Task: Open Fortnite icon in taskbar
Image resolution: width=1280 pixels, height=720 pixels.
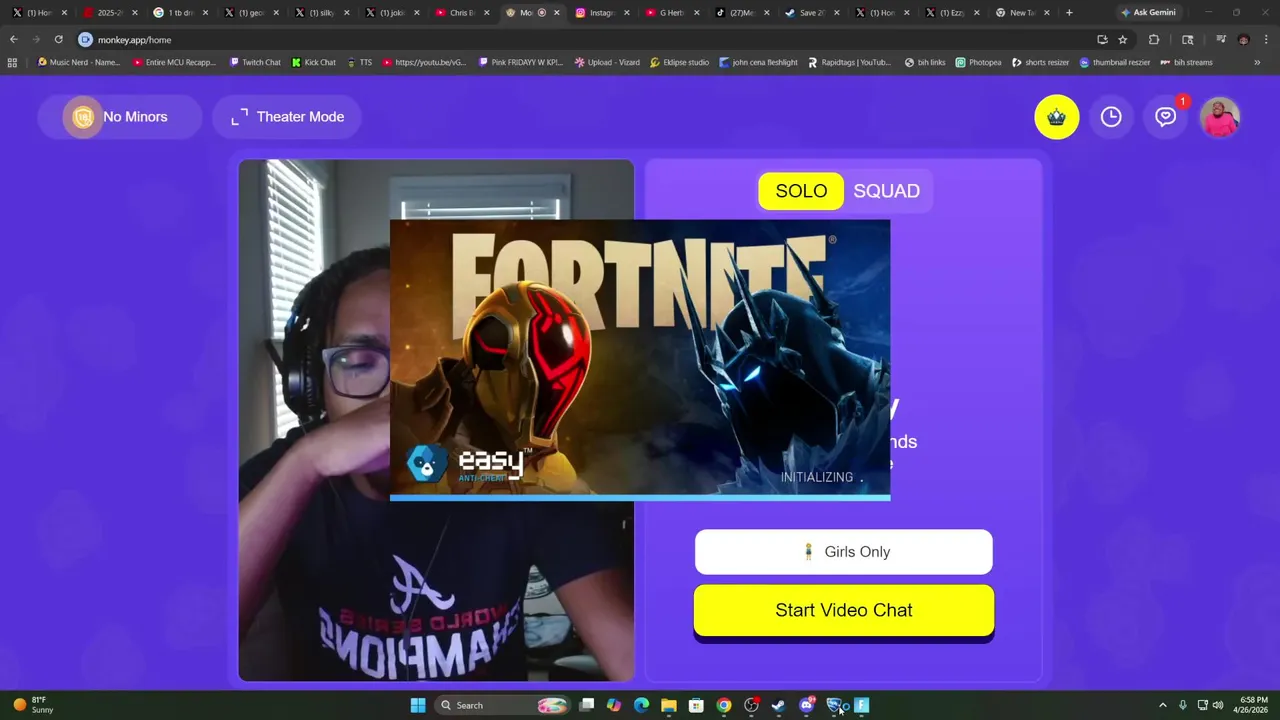Action: pyautogui.click(x=861, y=705)
